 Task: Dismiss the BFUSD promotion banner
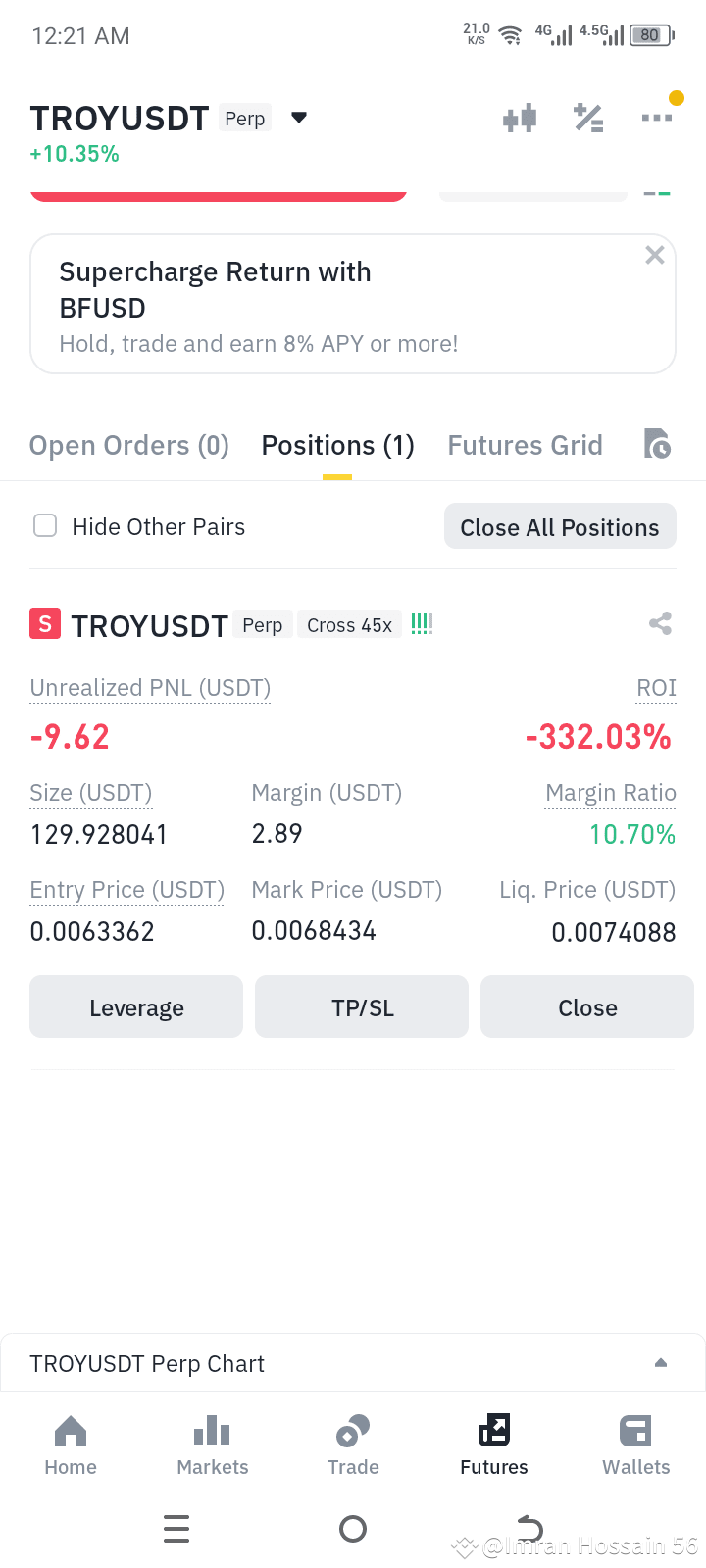pyautogui.click(x=655, y=256)
